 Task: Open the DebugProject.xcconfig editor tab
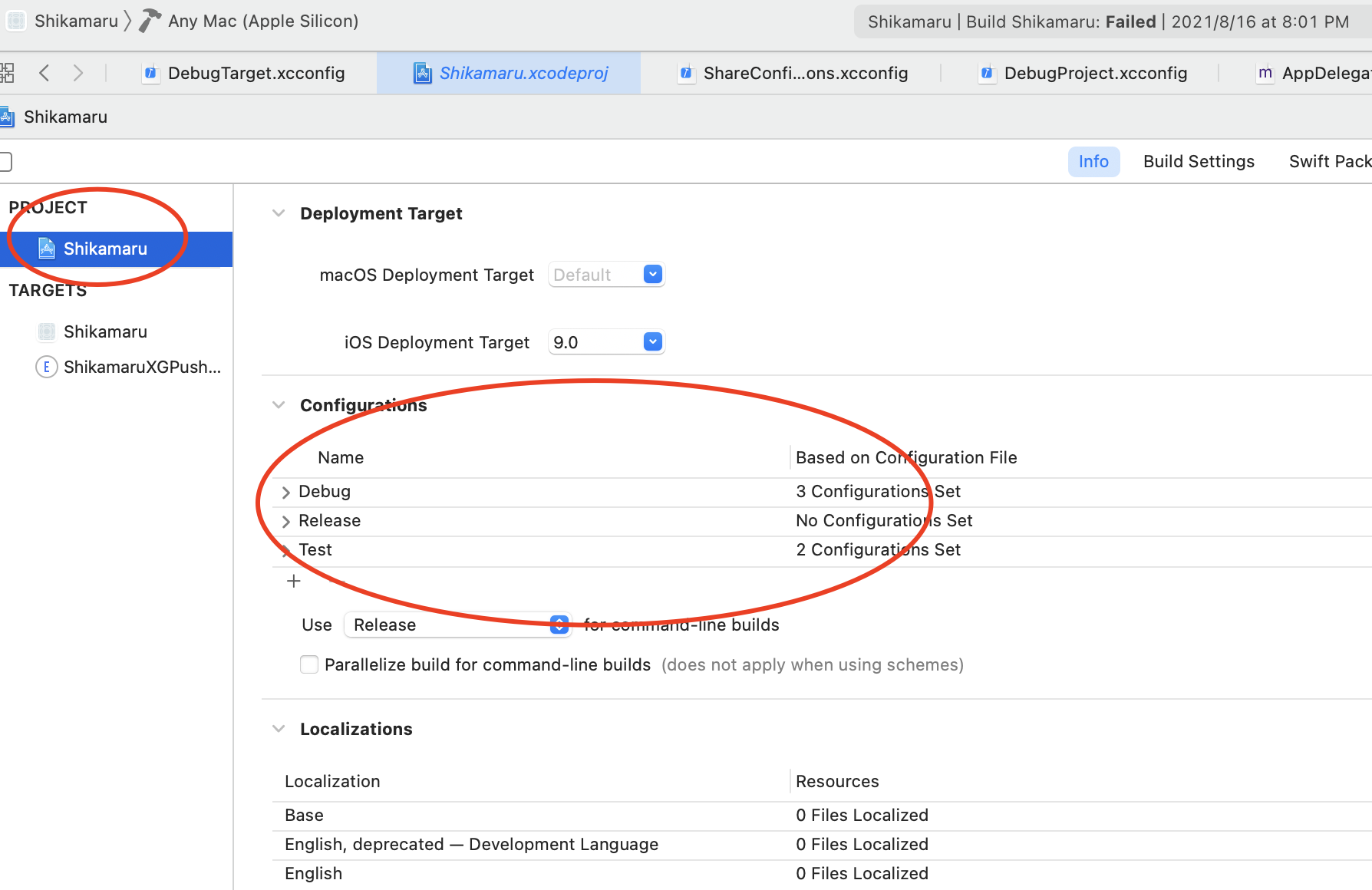pos(1095,73)
